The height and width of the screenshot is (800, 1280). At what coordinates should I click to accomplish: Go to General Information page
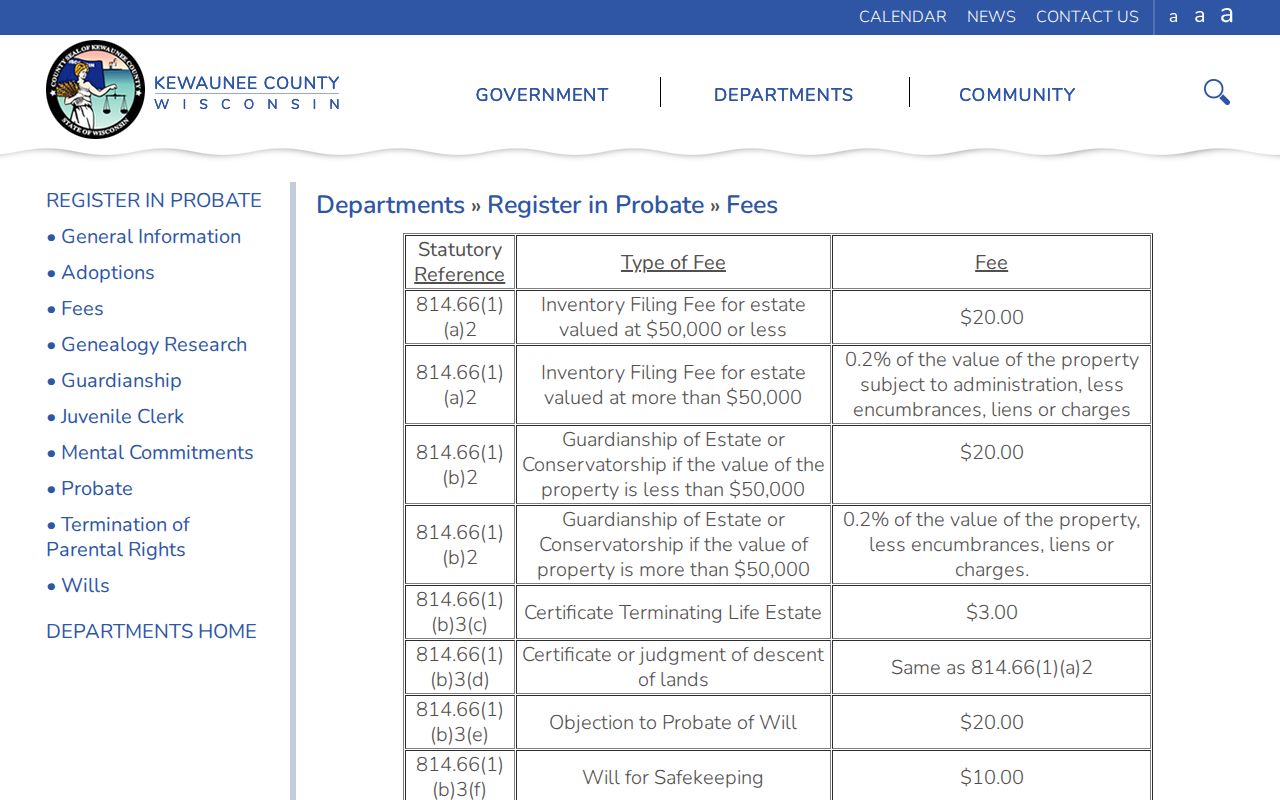point(151,236)
